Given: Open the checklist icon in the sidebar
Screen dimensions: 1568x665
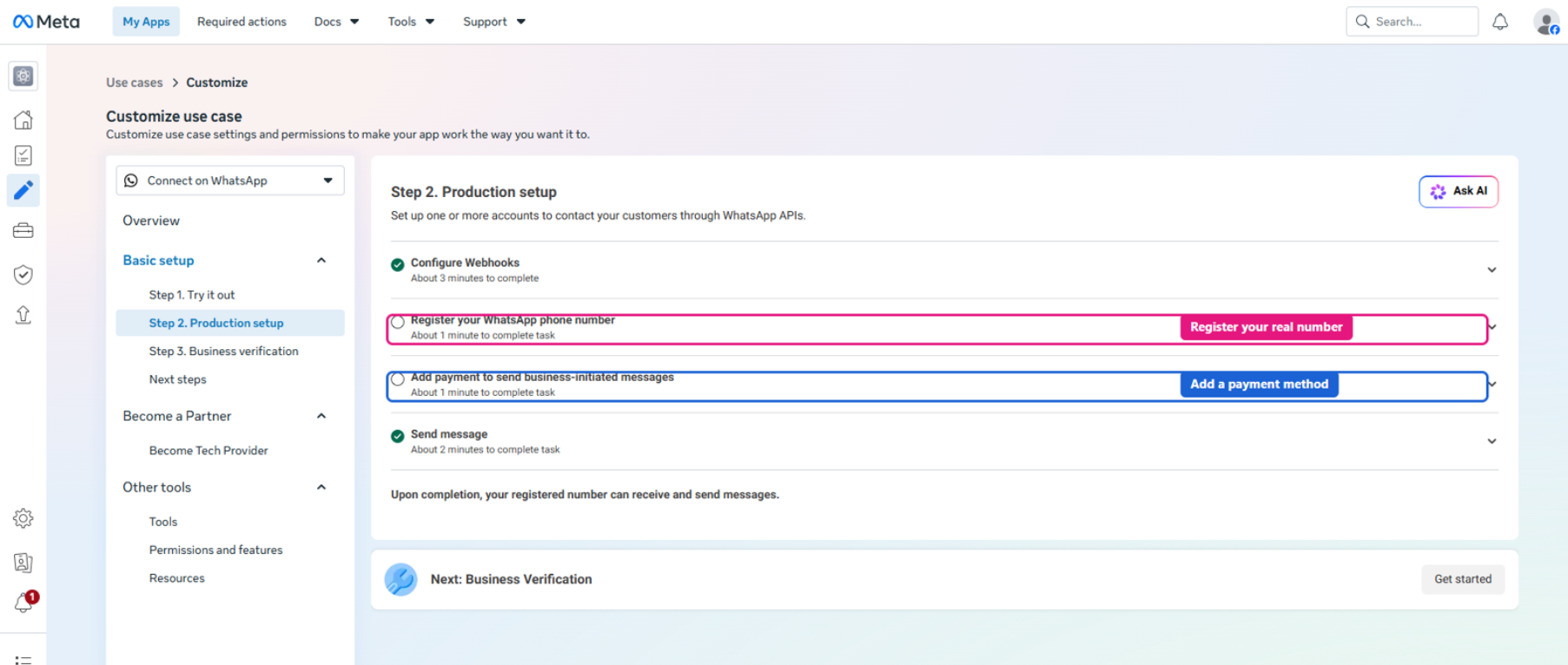Looking at the screenshot, I should (x=23, y=155).
